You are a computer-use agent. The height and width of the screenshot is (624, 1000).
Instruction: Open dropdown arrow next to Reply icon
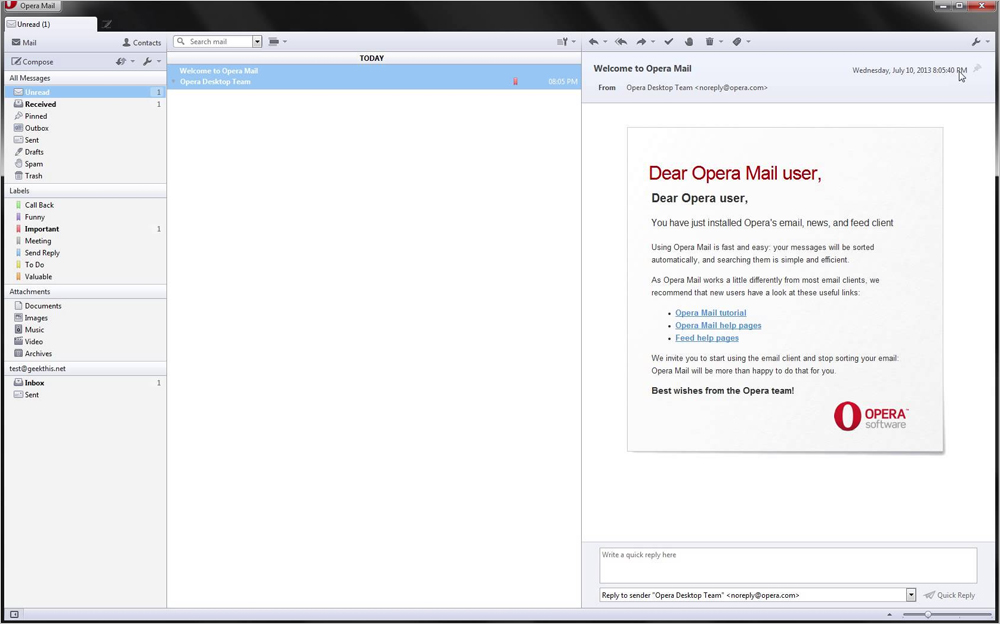[605, 41]
